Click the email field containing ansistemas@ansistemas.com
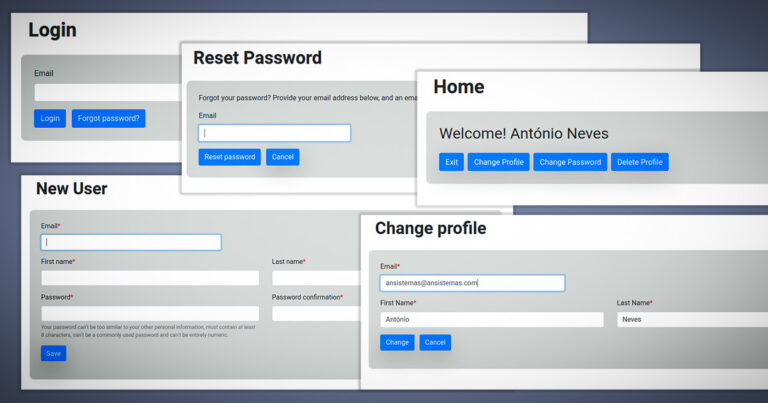This screenshot has width=768, height=403. [x=473, y=283]
